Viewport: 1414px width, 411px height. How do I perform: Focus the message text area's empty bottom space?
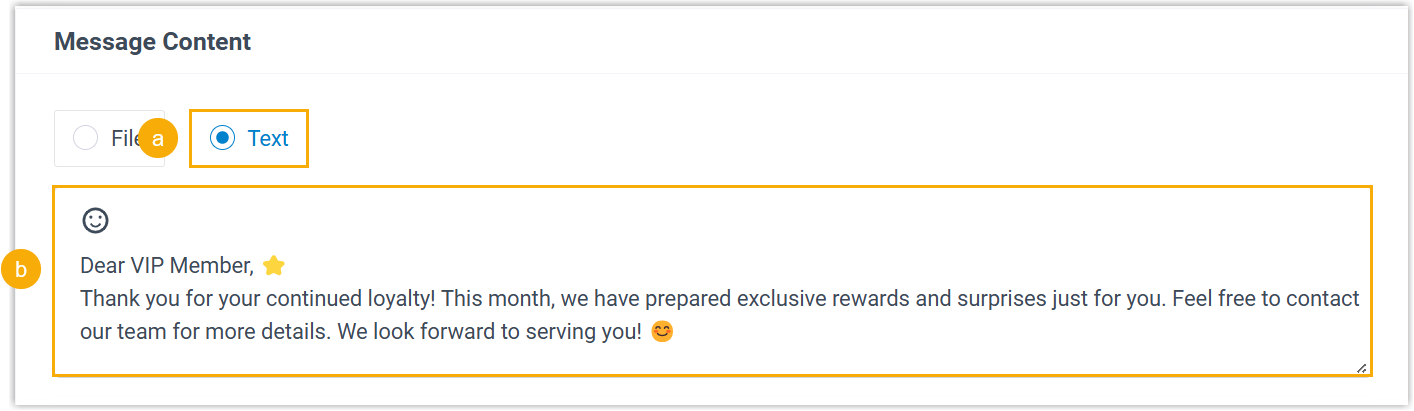pos(700,360)
